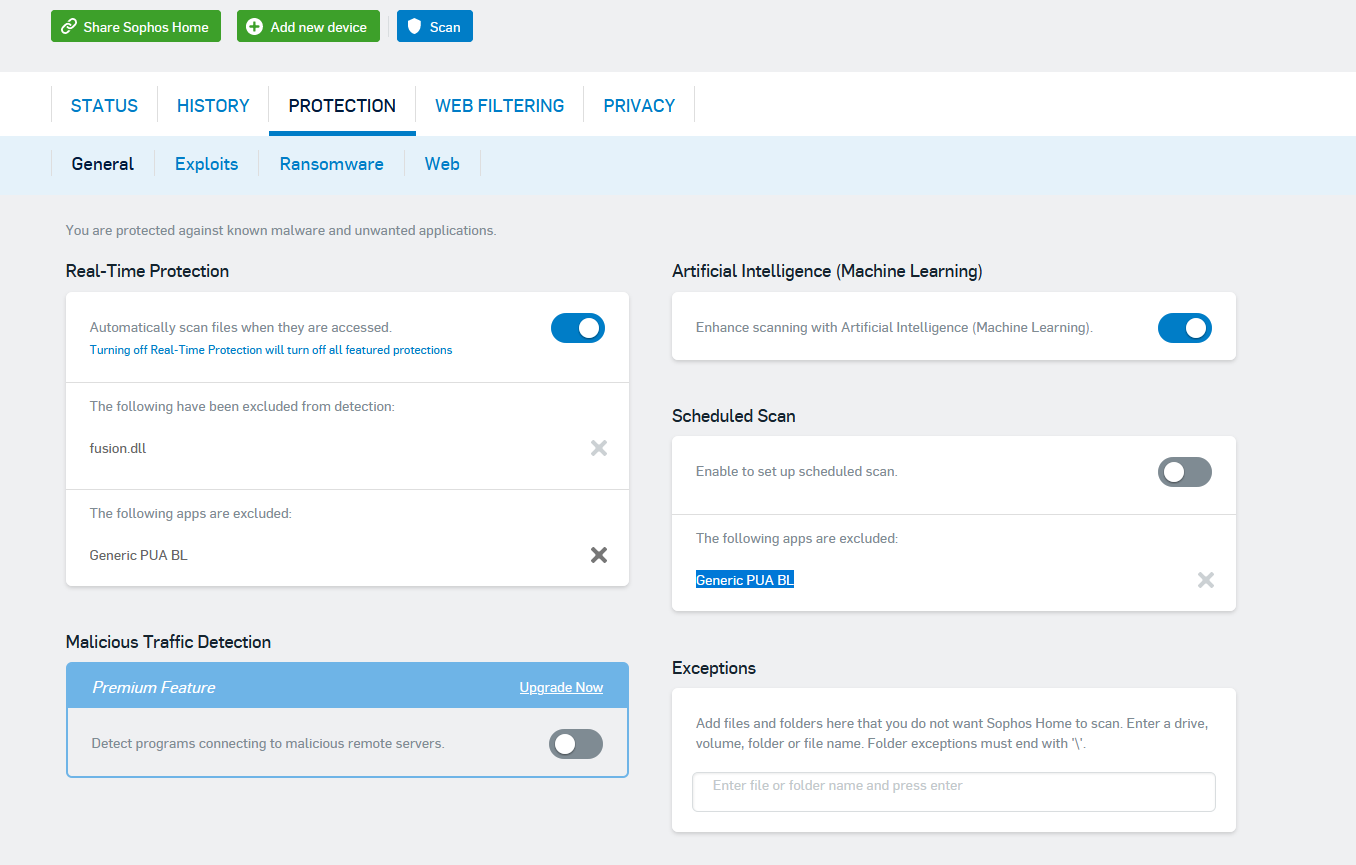Remove Generic PUA BL under Scheduled Scan
The height and width of the screenshot is (865, 1356).
tap(1206, 580)
